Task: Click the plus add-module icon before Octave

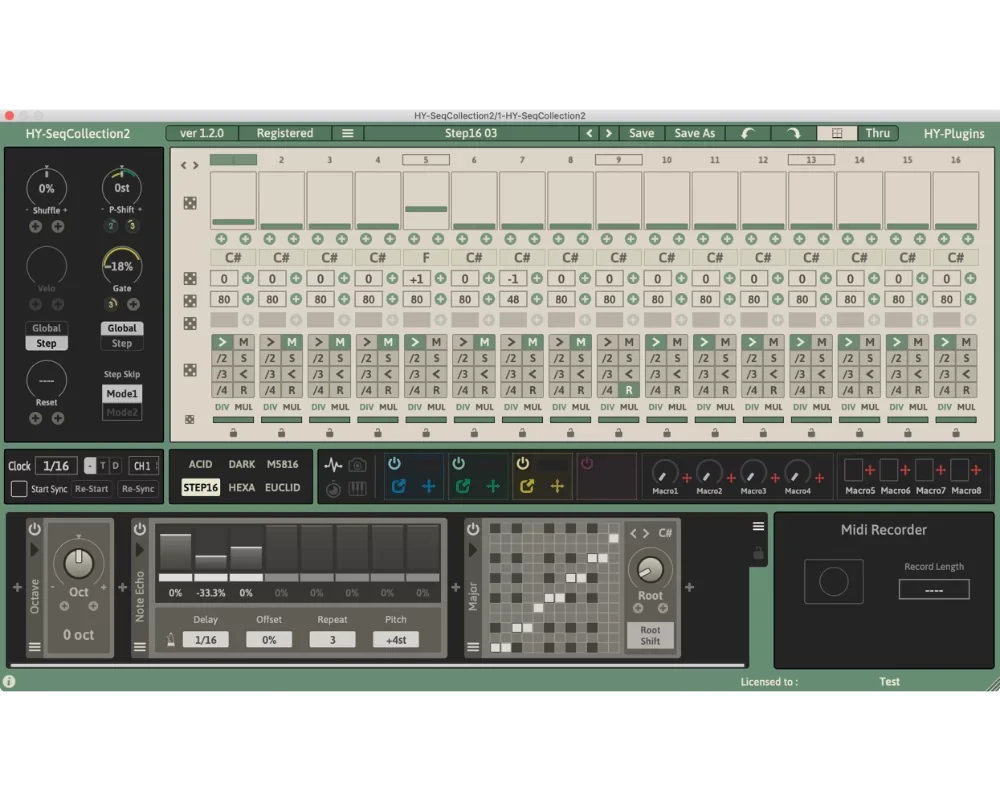Action: point(17,587)
